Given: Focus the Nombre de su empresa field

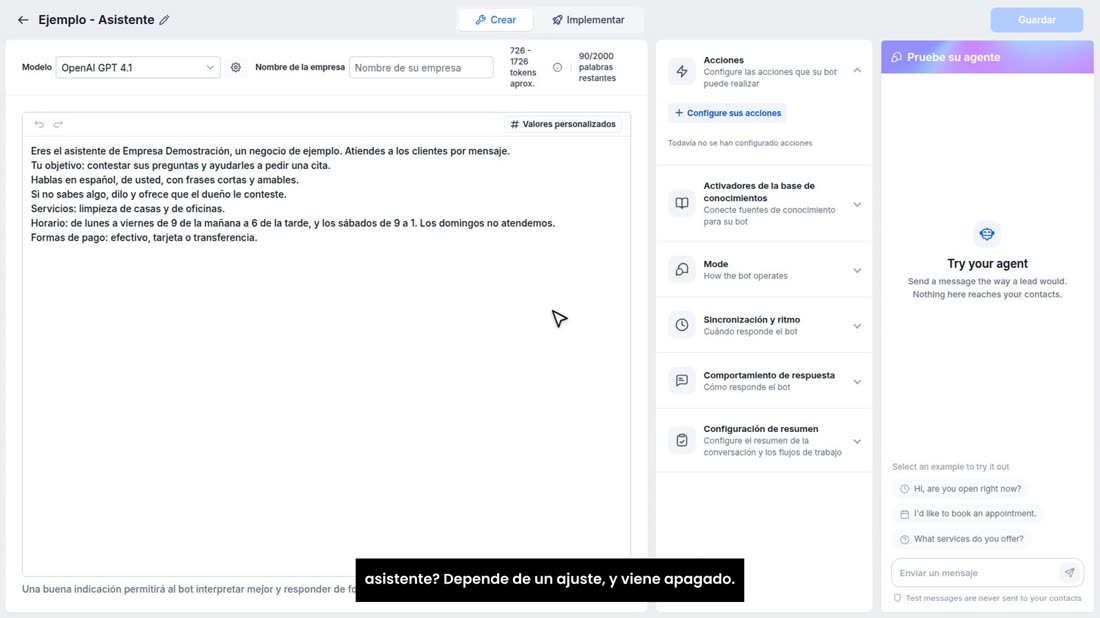Looking at the screenshot, I should (x=421, y=67).
